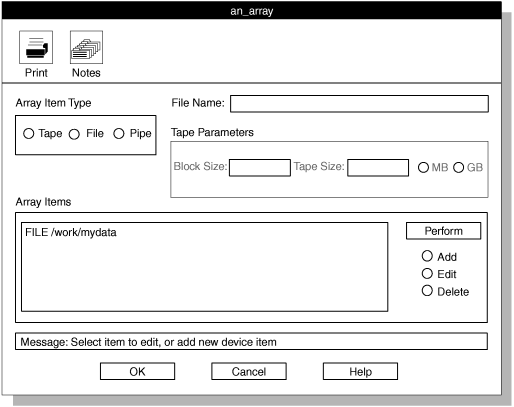This screenshot has height=407, width=514.
Task: Click the Tape Size field
Action: click(378, 168)
